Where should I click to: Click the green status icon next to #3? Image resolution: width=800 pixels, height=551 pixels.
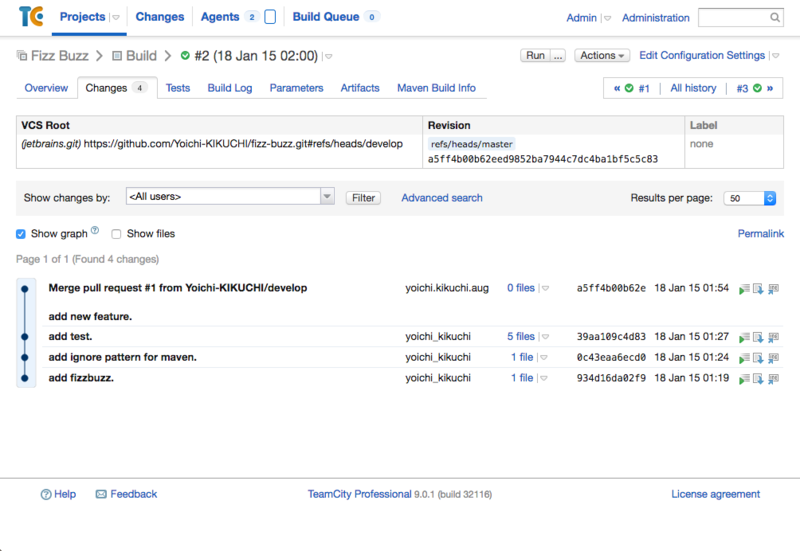point(757,88)
